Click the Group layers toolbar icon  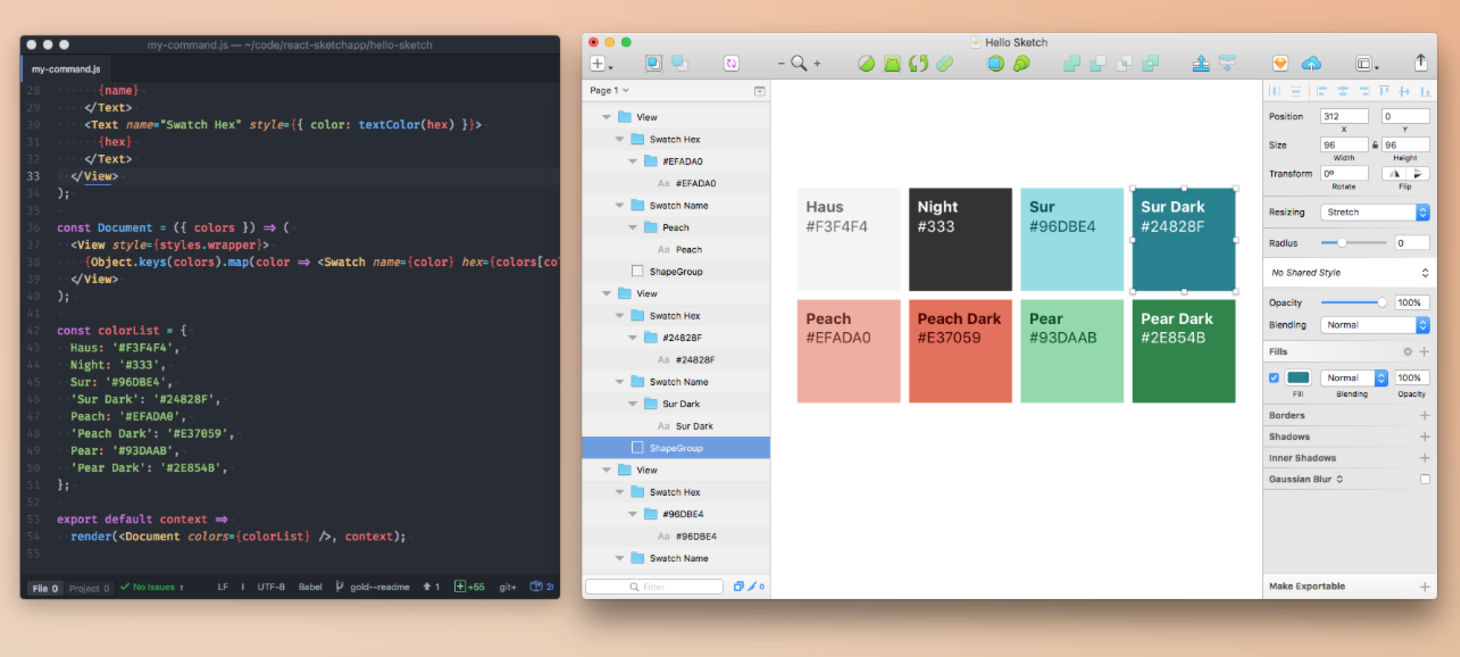653,63
